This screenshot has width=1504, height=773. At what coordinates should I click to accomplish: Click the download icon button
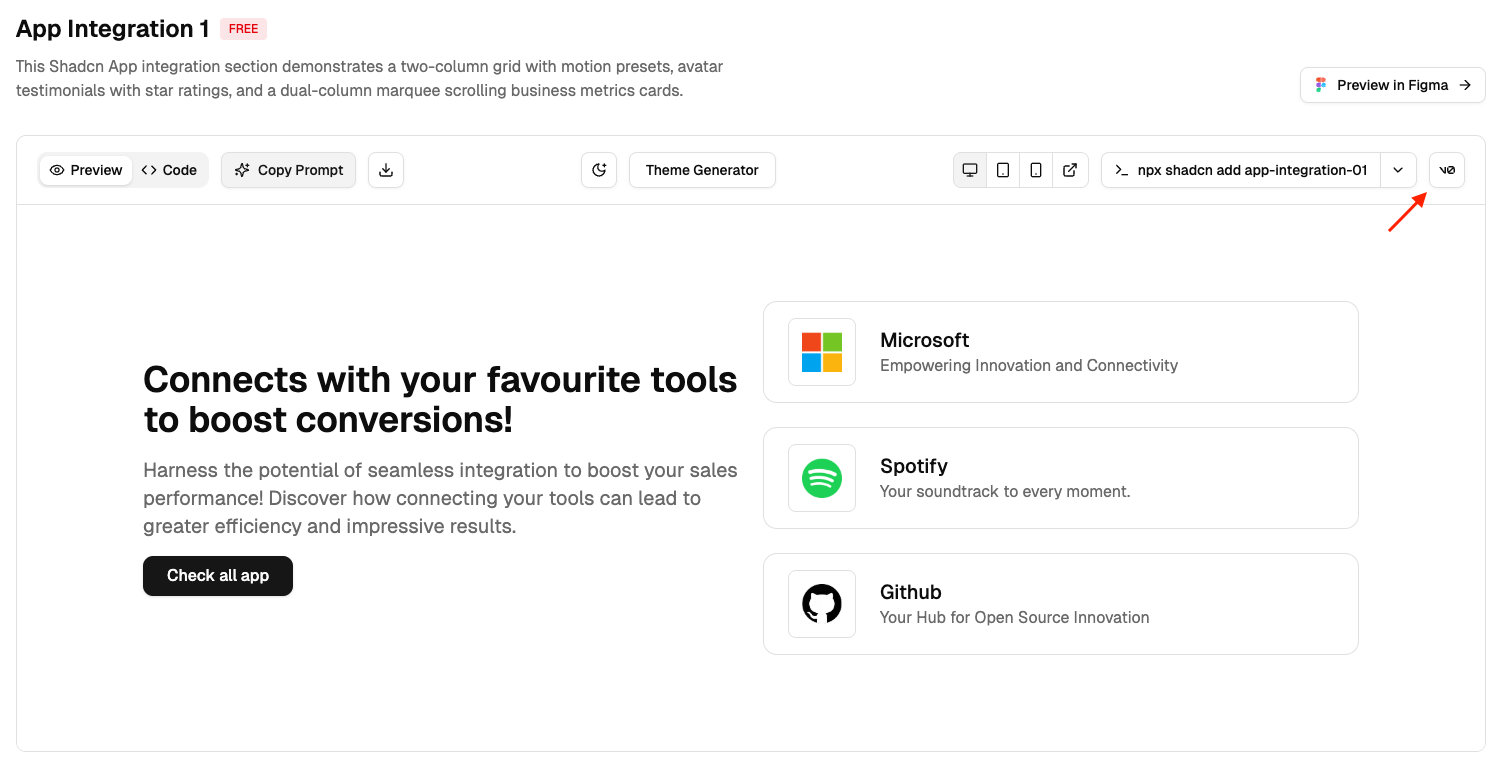coord(386,170)
